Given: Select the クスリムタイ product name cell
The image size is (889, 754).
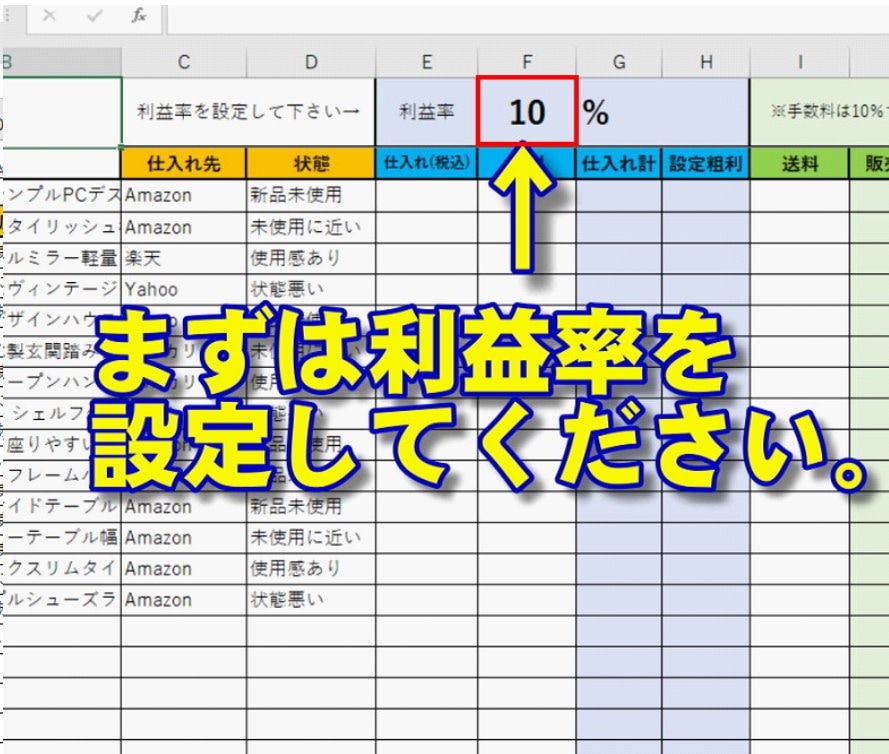Looking at the screenshot, I should click(x=61, y=569).
